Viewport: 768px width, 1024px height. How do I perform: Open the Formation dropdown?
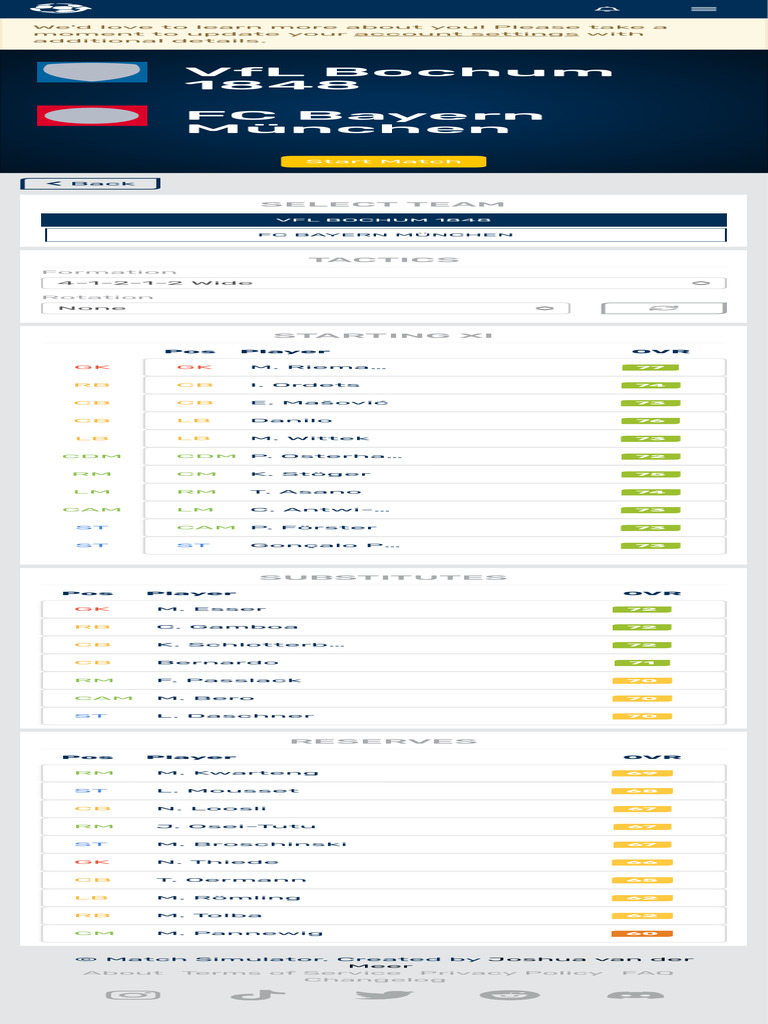click(x=384, y=283)
